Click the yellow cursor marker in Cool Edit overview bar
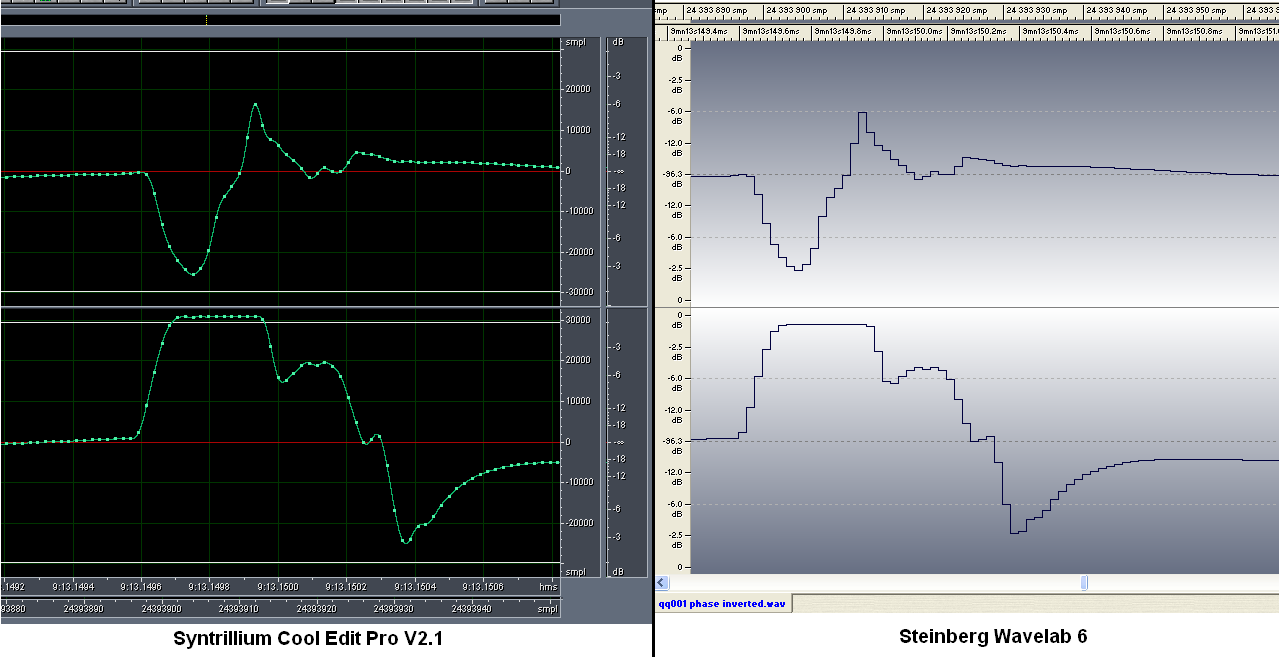The height and width of the screenshot is (657, 1280). click(206, 20)
